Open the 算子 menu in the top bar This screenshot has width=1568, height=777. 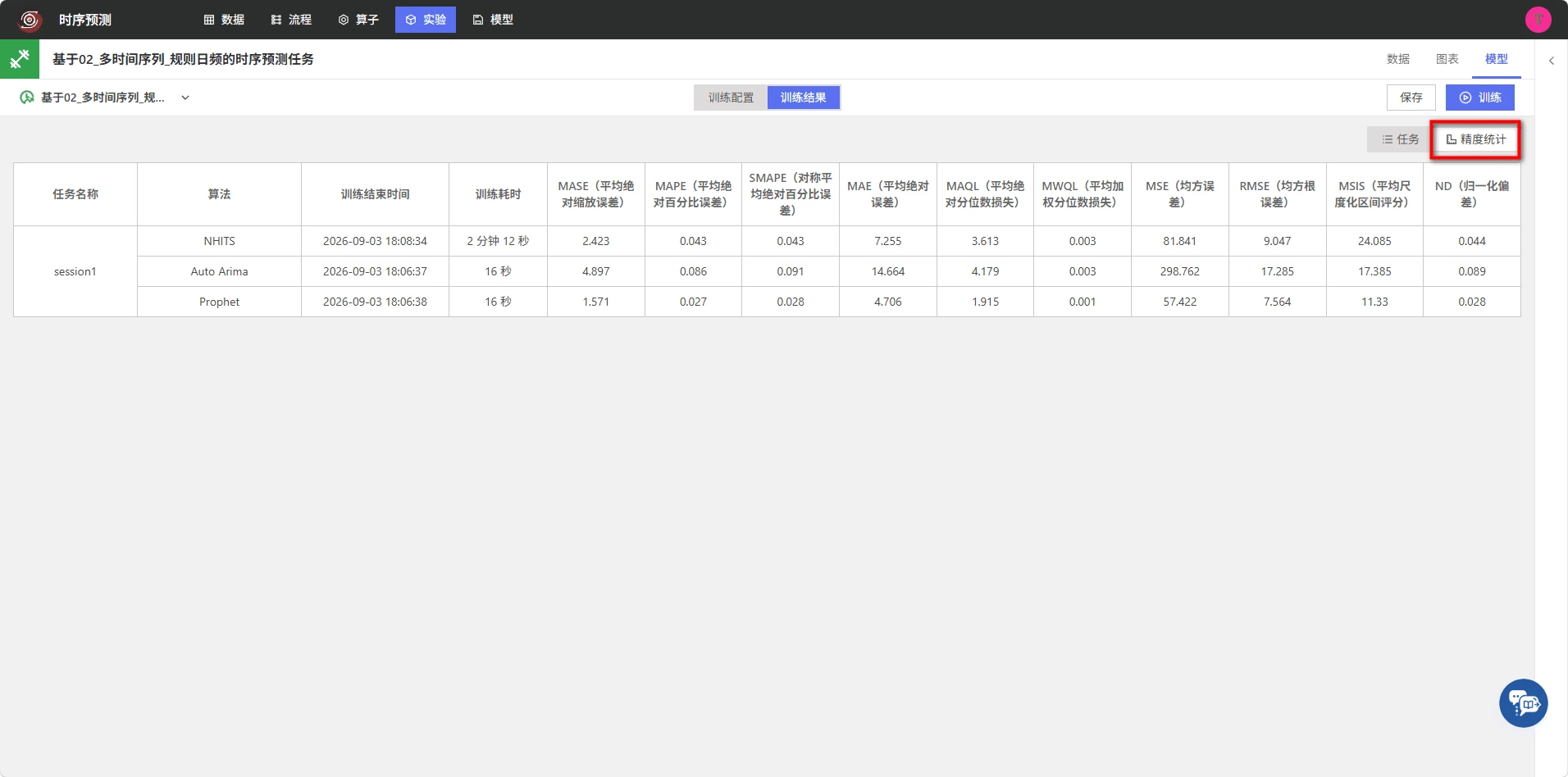pyautogui.click(x=358, y=20)
